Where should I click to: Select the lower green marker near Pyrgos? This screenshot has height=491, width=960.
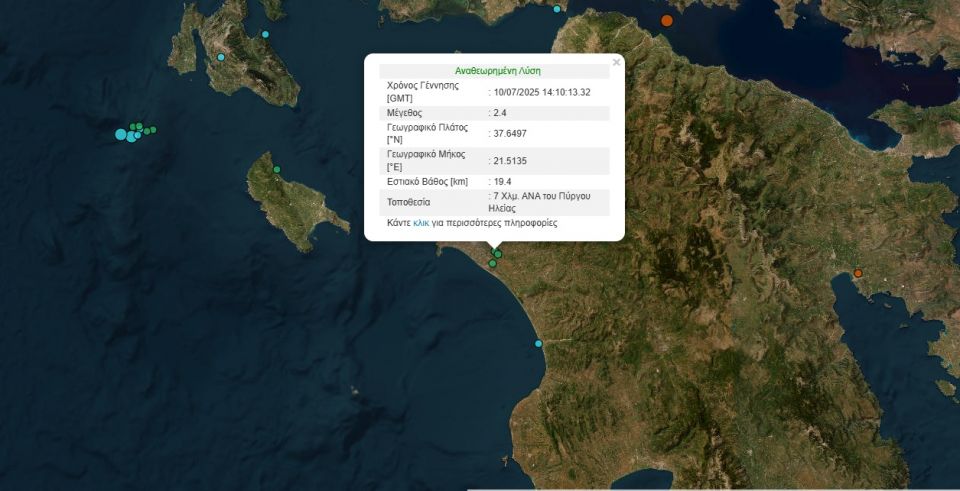491,264
